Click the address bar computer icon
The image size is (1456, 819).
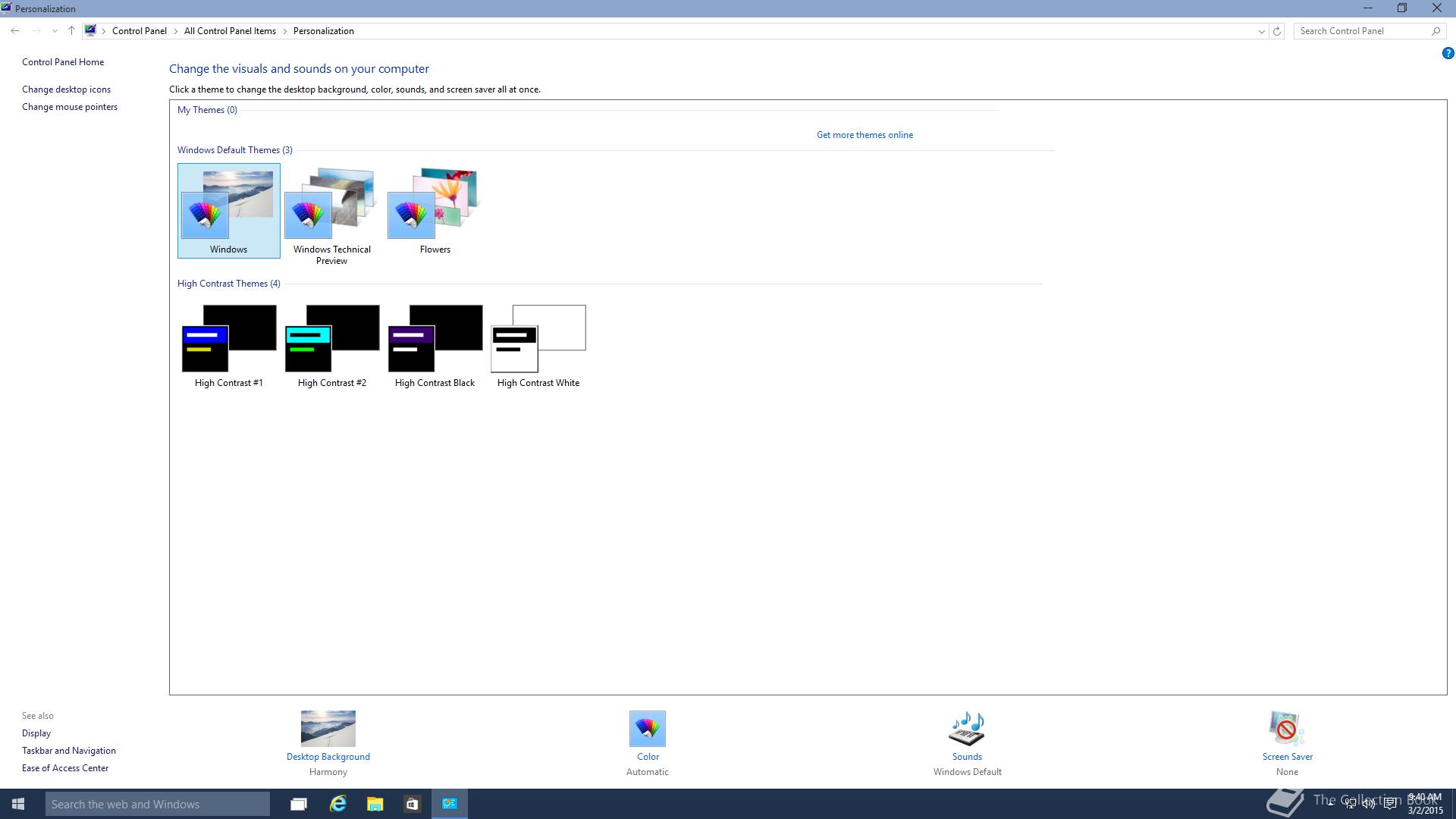90,31
